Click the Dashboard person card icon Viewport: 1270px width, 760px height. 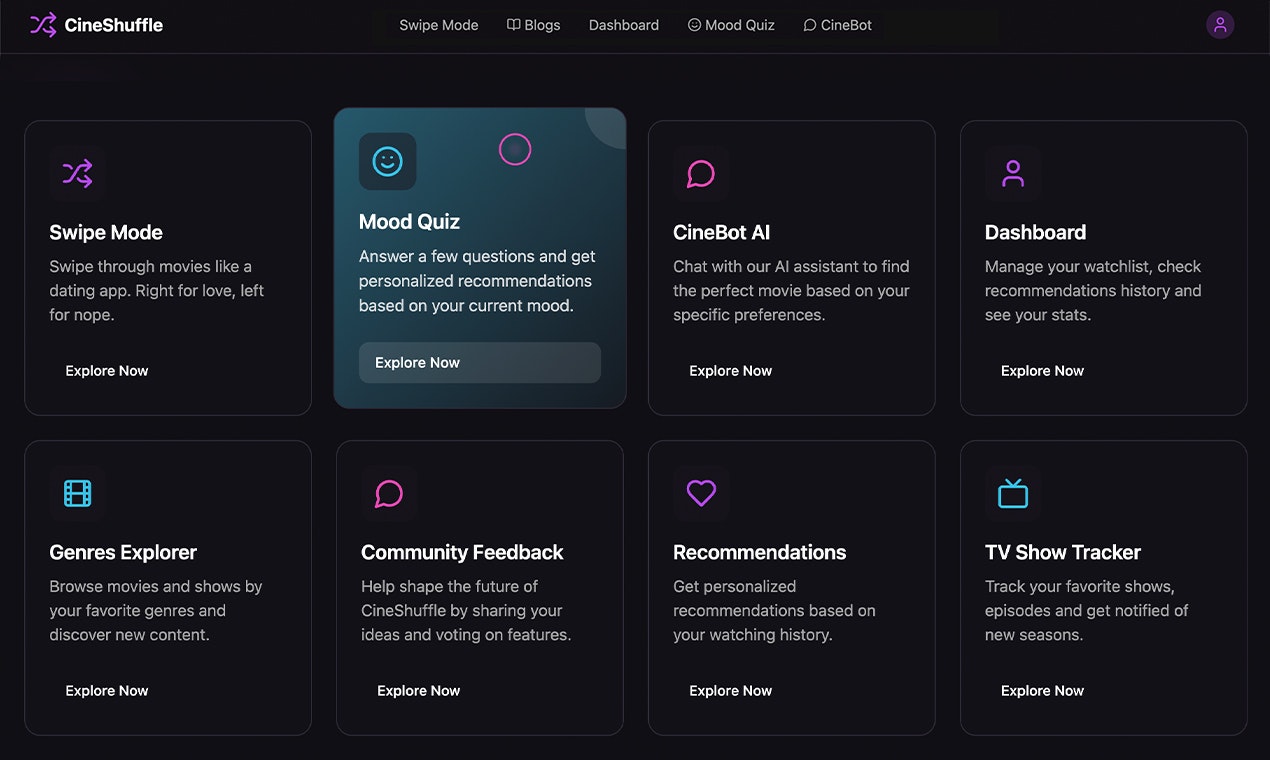tap(1013, 174)
